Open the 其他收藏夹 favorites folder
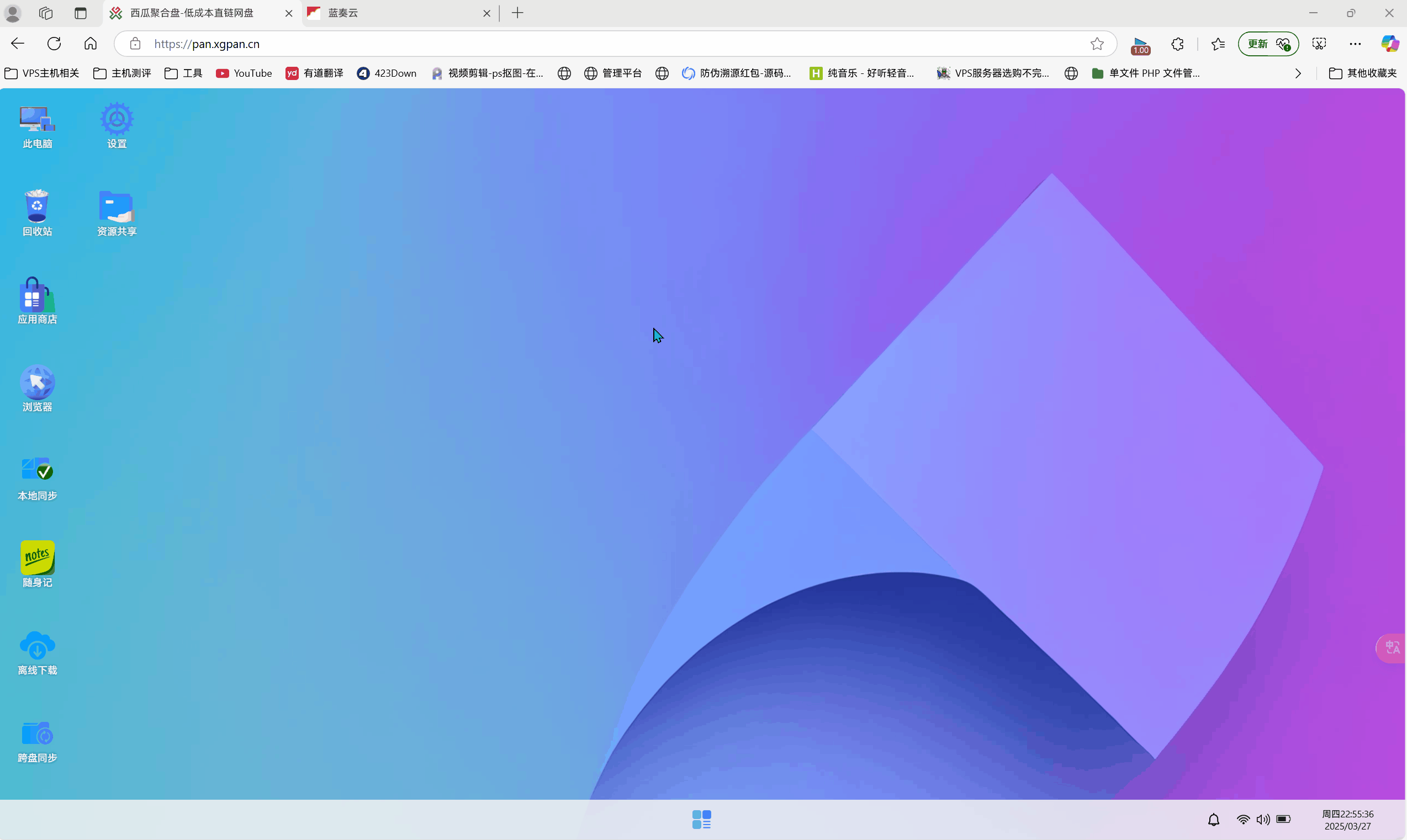Image resolution: width=1407 pixels, height=840 pixels. pyautogui.click(x=1362, y=73)
